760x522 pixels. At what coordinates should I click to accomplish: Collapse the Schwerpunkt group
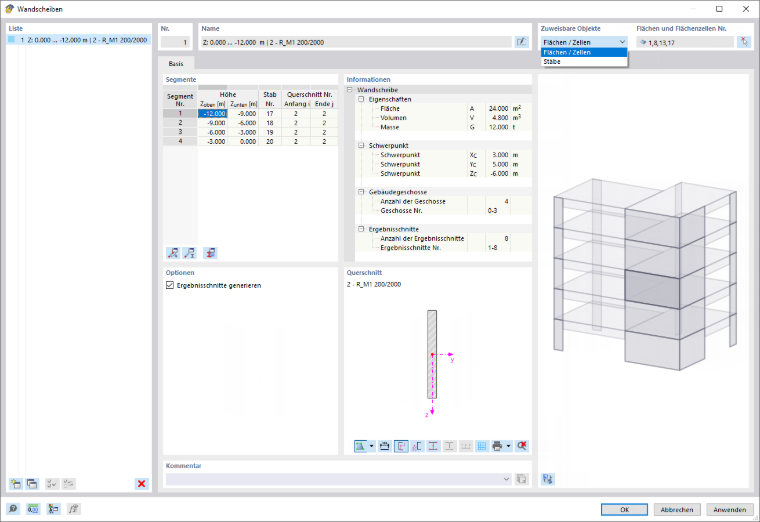point(361,145)
